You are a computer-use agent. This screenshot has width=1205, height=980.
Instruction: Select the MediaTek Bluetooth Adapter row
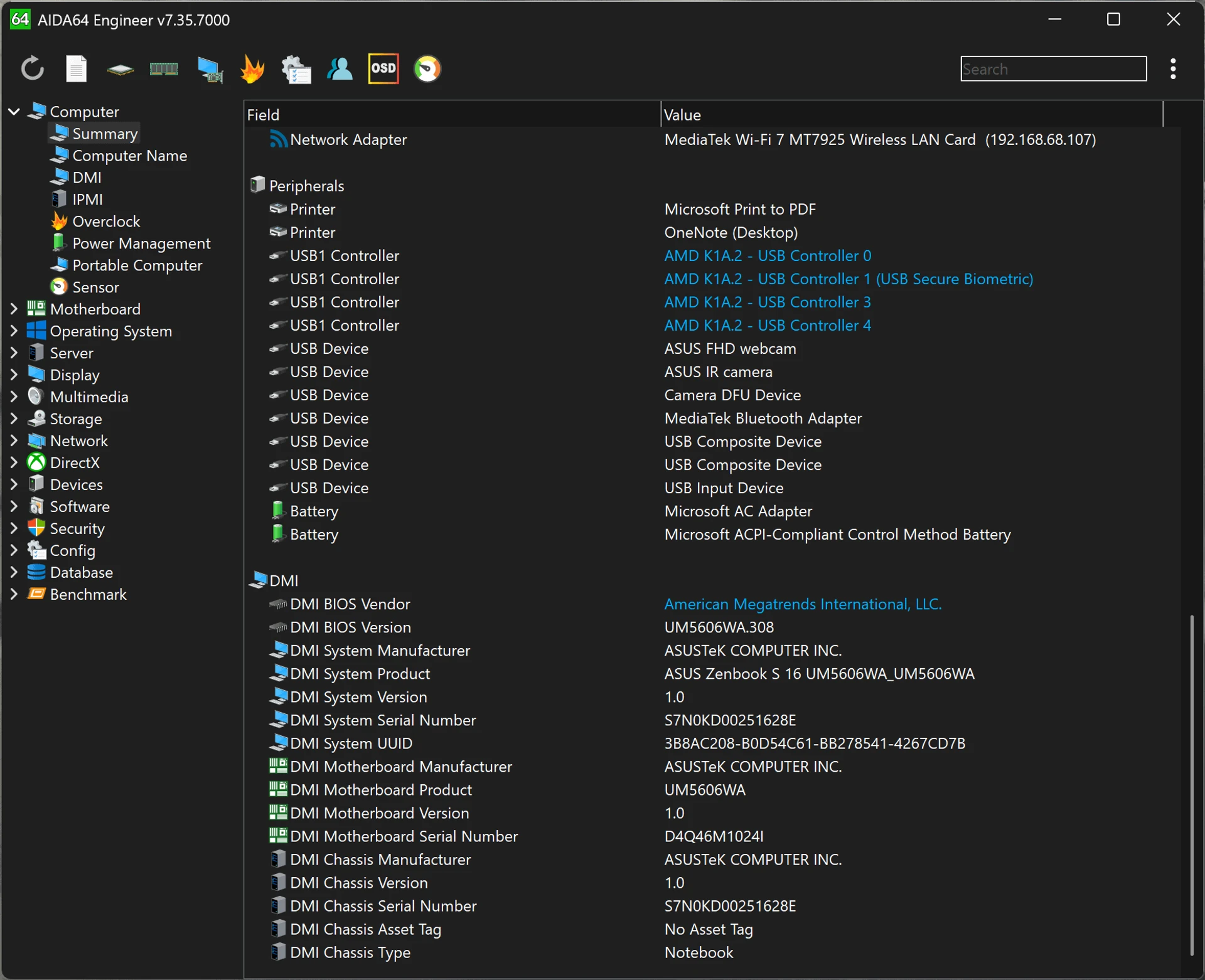coord(712,418)
